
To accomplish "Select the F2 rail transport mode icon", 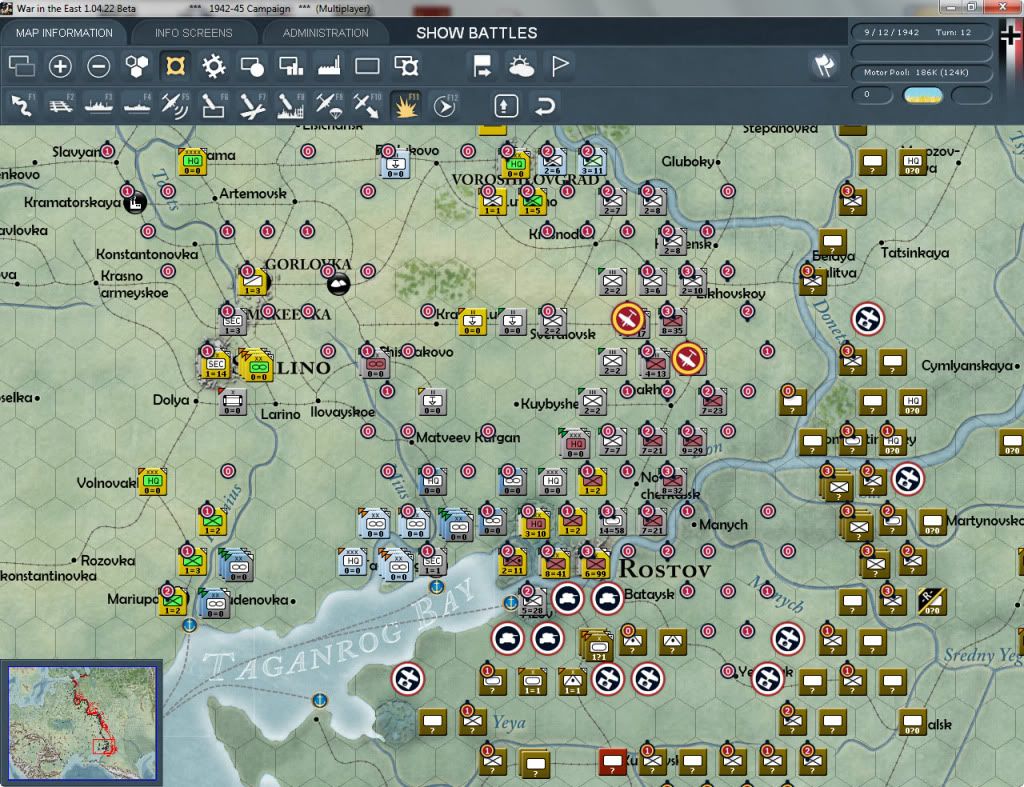I will coord(61,106).
